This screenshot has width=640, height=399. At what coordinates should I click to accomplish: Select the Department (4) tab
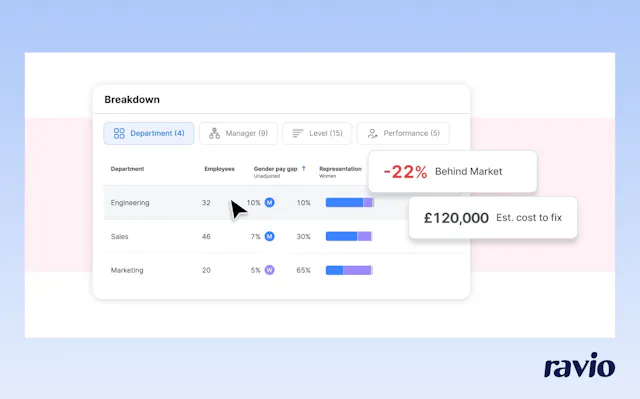pos(149,133)
